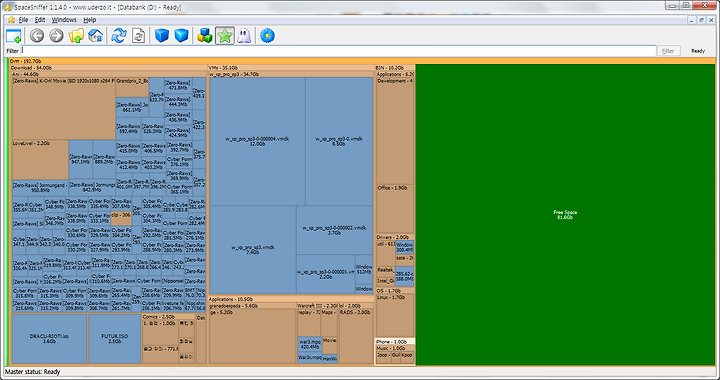Select the RADS - 2.0Gb folder block
Viewport: 720px width, 380px height.
(356, 336)
